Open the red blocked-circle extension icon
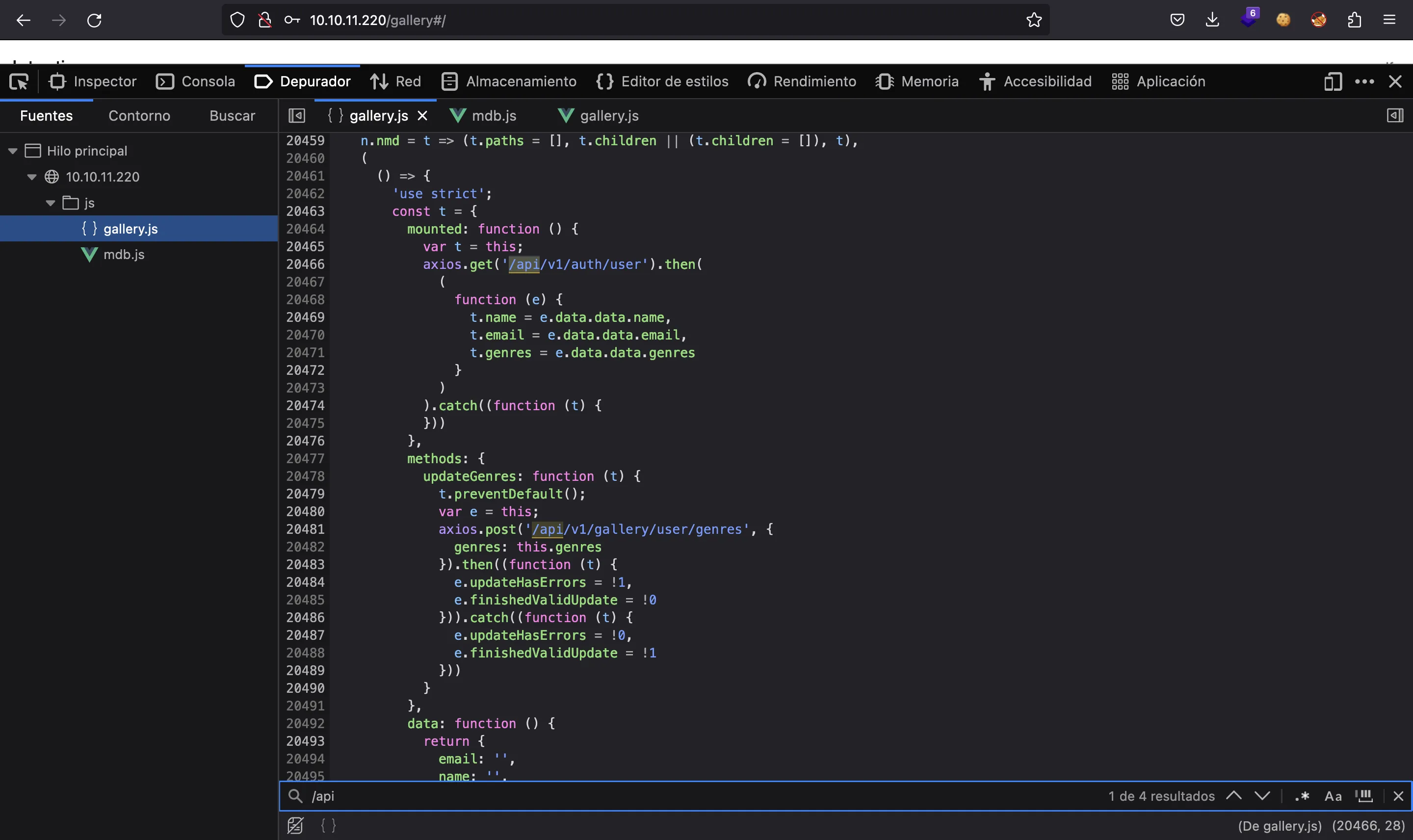 point(1318,21)
